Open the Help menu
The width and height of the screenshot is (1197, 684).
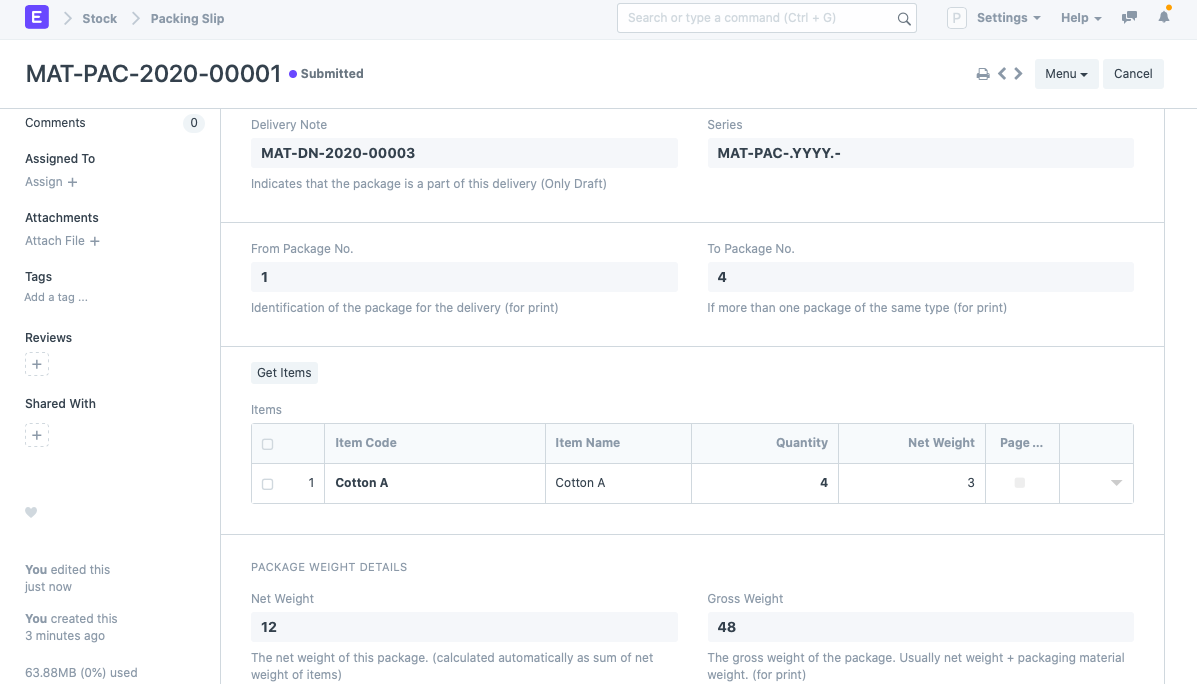[x=1080, y=18]
